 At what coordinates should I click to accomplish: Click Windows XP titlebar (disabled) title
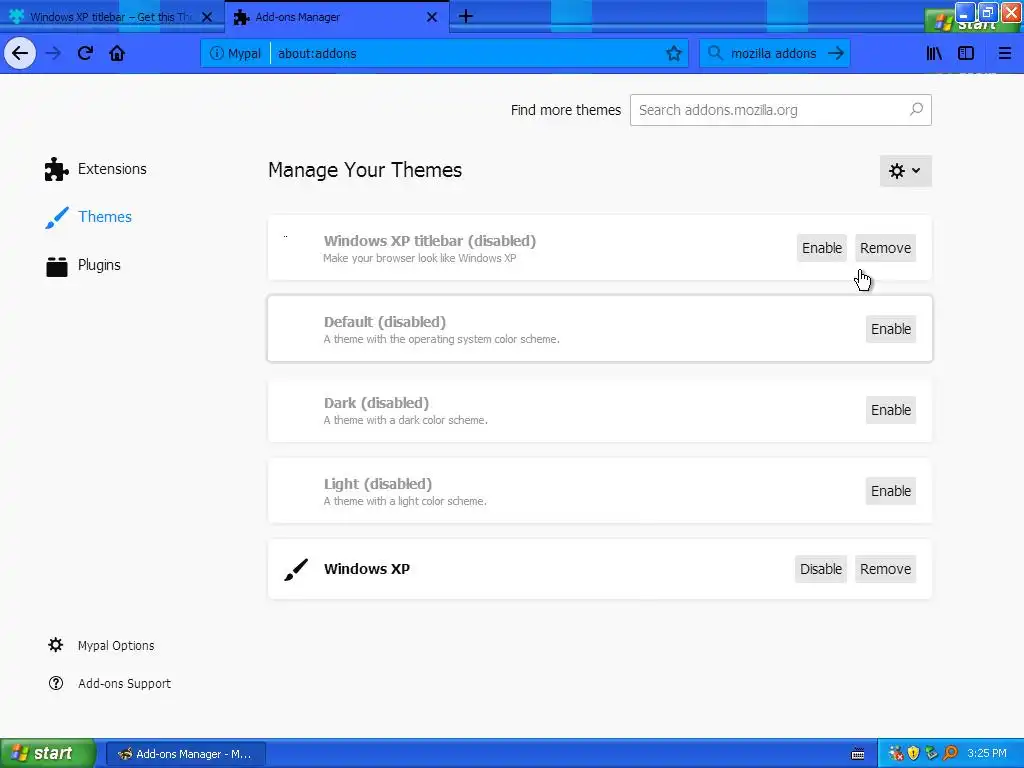430,241
